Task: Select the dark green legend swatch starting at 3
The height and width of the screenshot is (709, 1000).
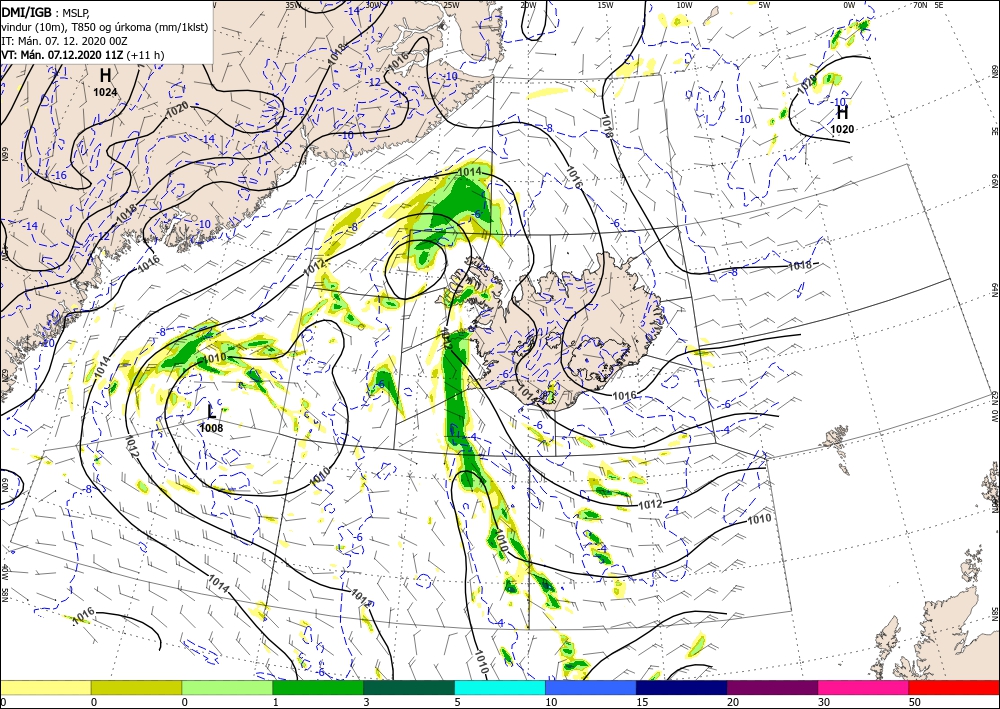Action: (x=409, y=687)
